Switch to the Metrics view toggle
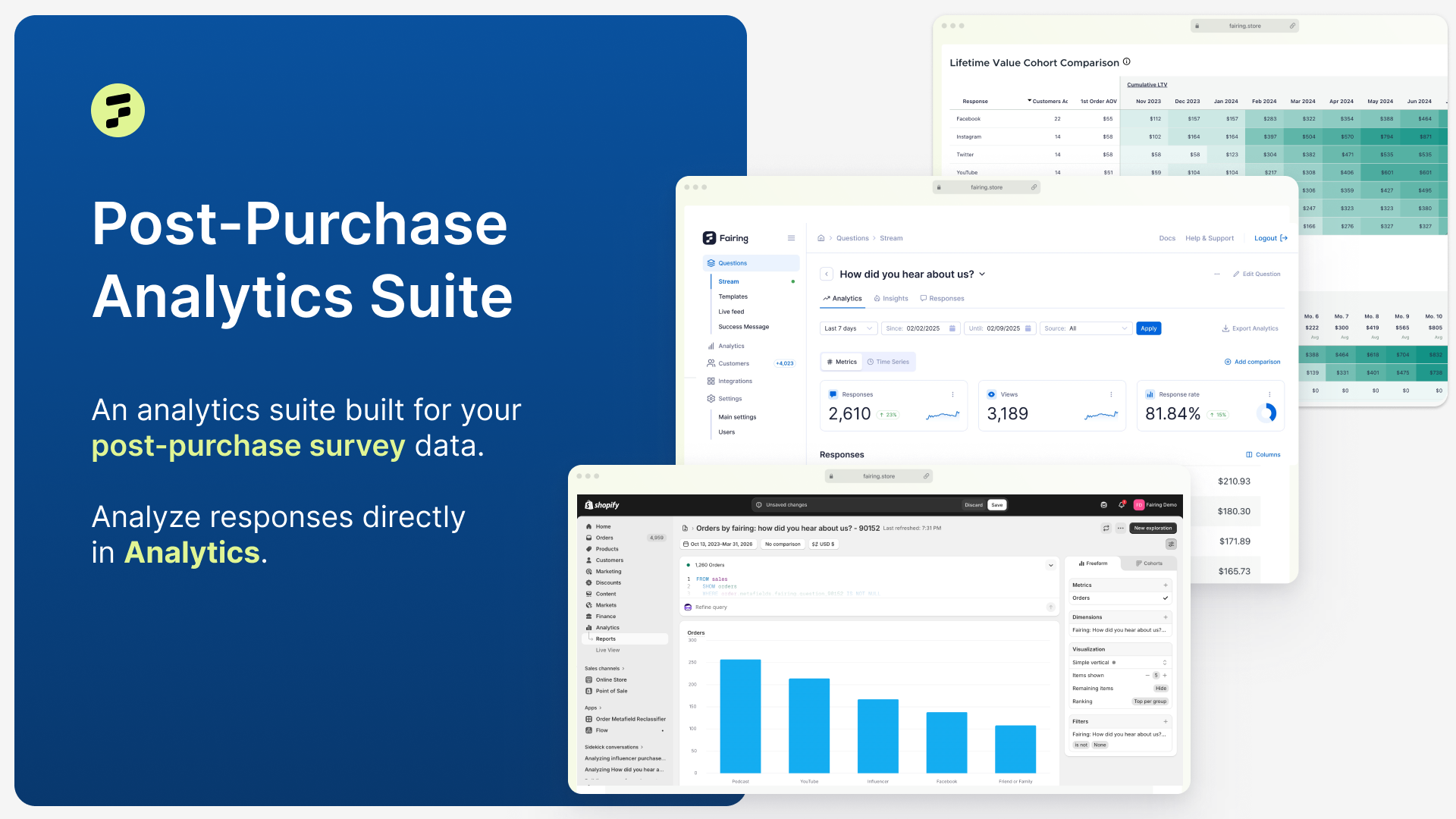The width and height of the screenshot is (1456, 819). pos(842,362)
